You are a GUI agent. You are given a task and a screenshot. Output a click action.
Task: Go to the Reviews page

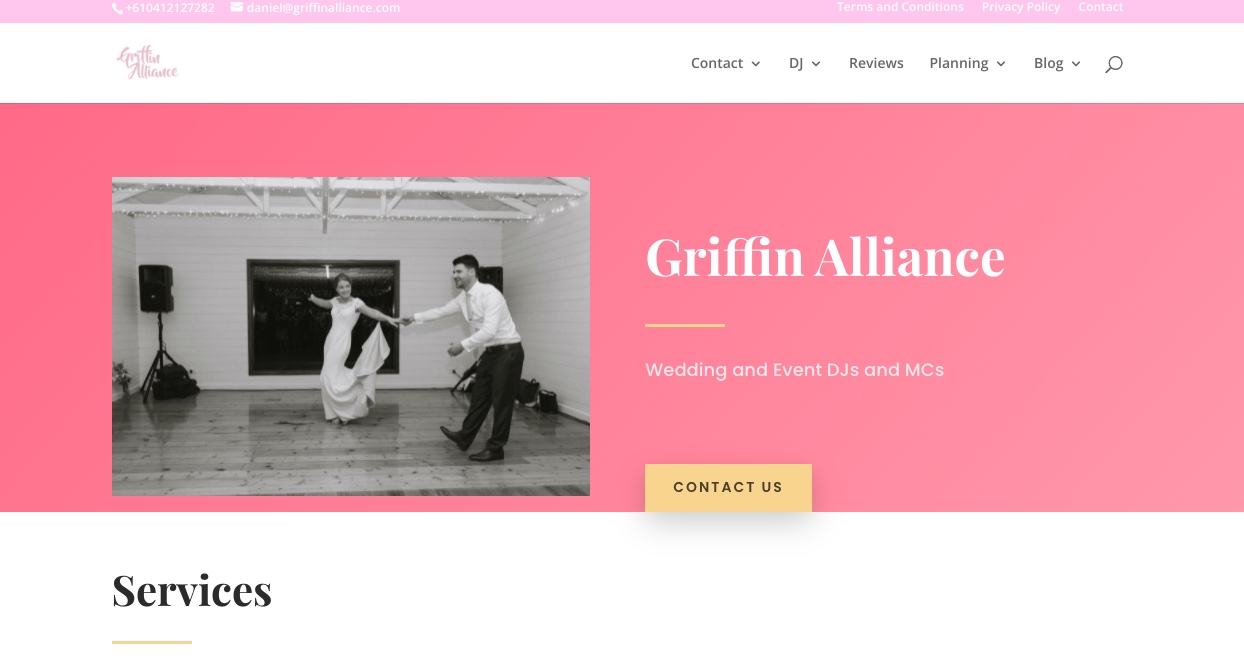click(876, 63)
